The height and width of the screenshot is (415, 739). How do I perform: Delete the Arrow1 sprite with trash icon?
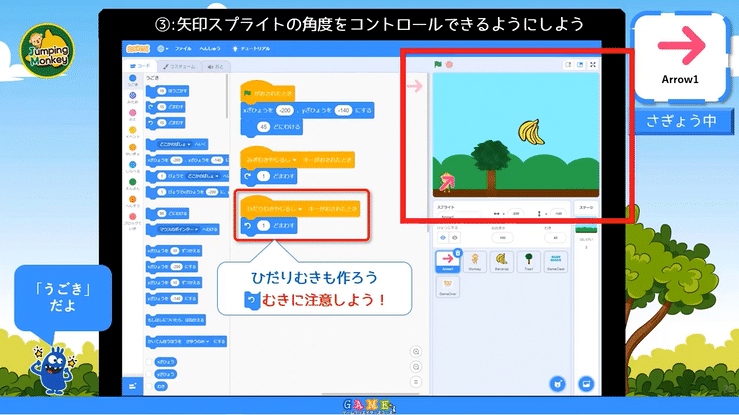(457, 253)
